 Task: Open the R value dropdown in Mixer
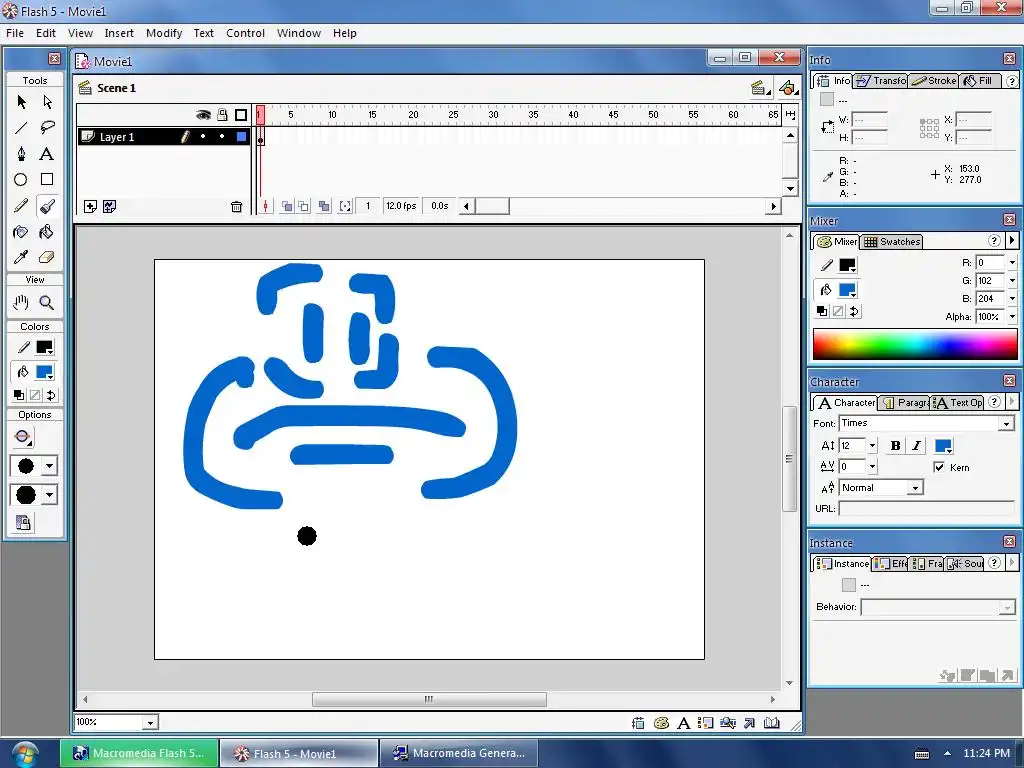1012,263
